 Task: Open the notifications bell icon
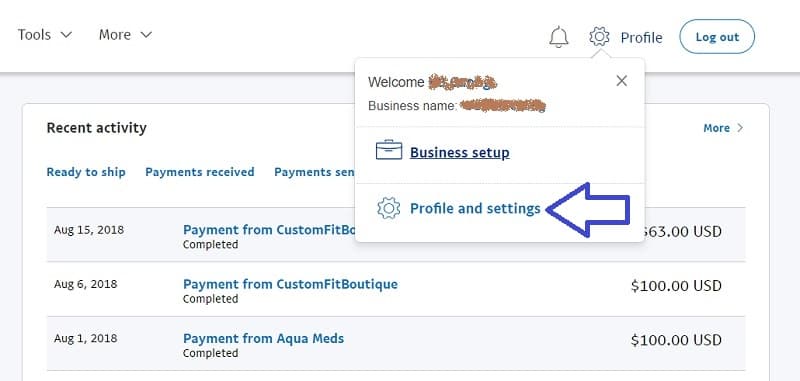tap(559, 37)
